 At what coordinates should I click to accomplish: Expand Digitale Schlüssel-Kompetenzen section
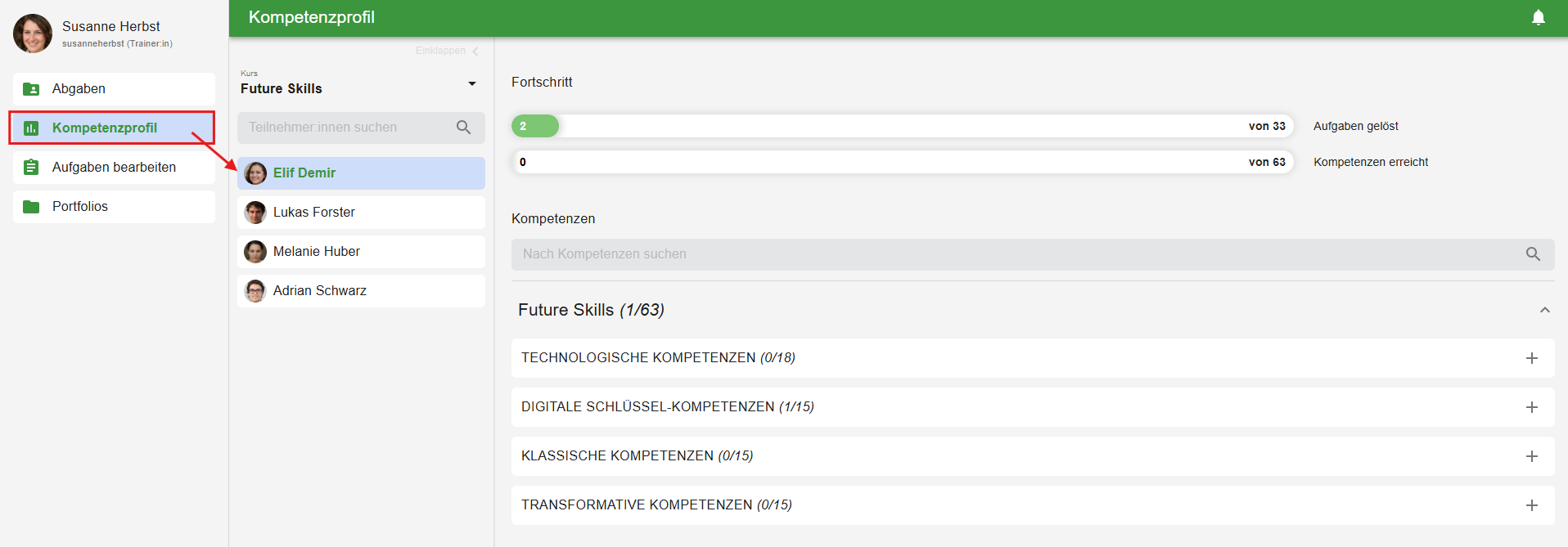[x=1531, y=407]
